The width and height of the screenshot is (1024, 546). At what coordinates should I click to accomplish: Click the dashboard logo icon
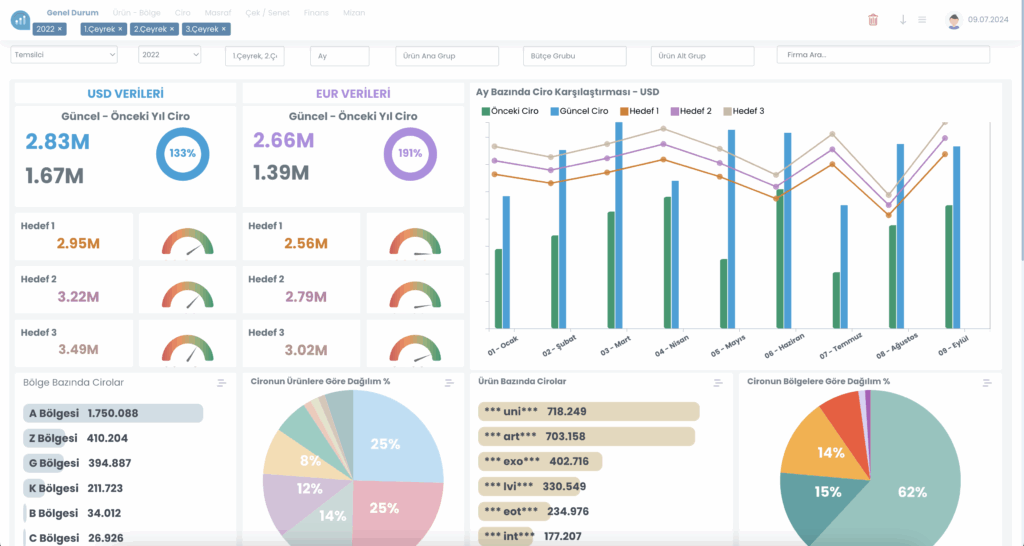tap(20, 20)
